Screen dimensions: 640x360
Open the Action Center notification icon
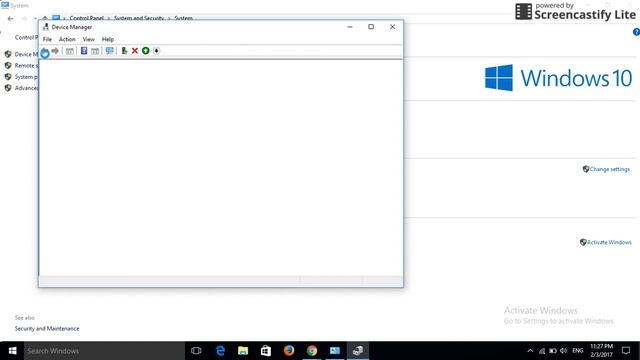coord(626,351)
